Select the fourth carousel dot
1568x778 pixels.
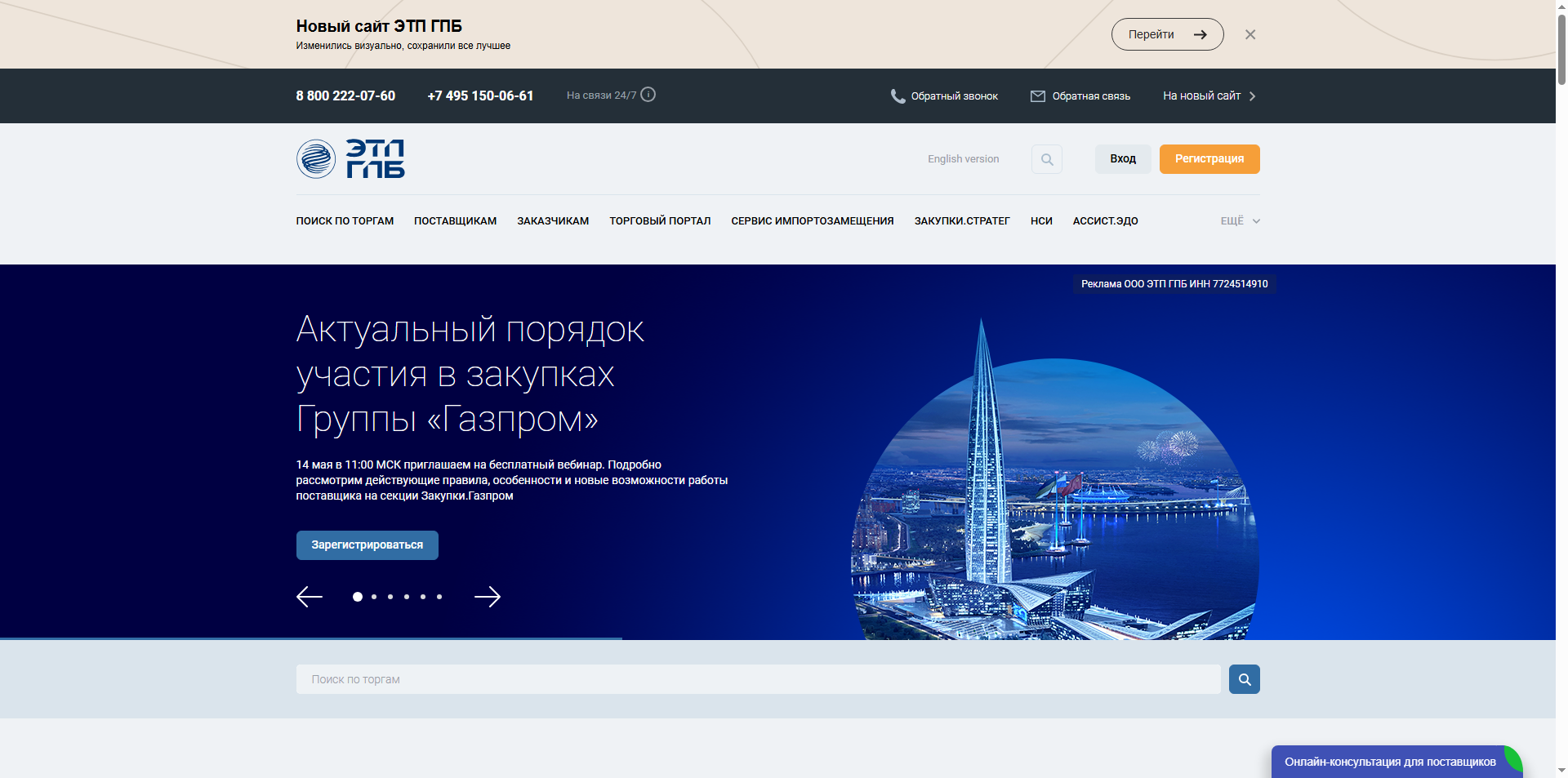point(407,597)
